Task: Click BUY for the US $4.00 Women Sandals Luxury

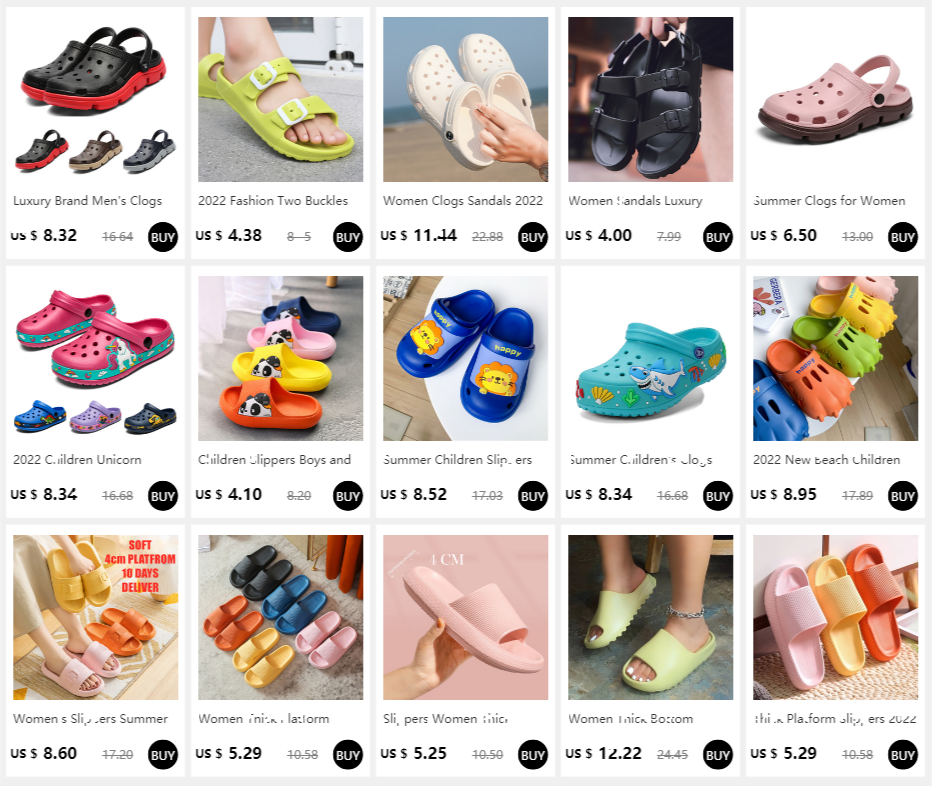Action: click(718, 237)
